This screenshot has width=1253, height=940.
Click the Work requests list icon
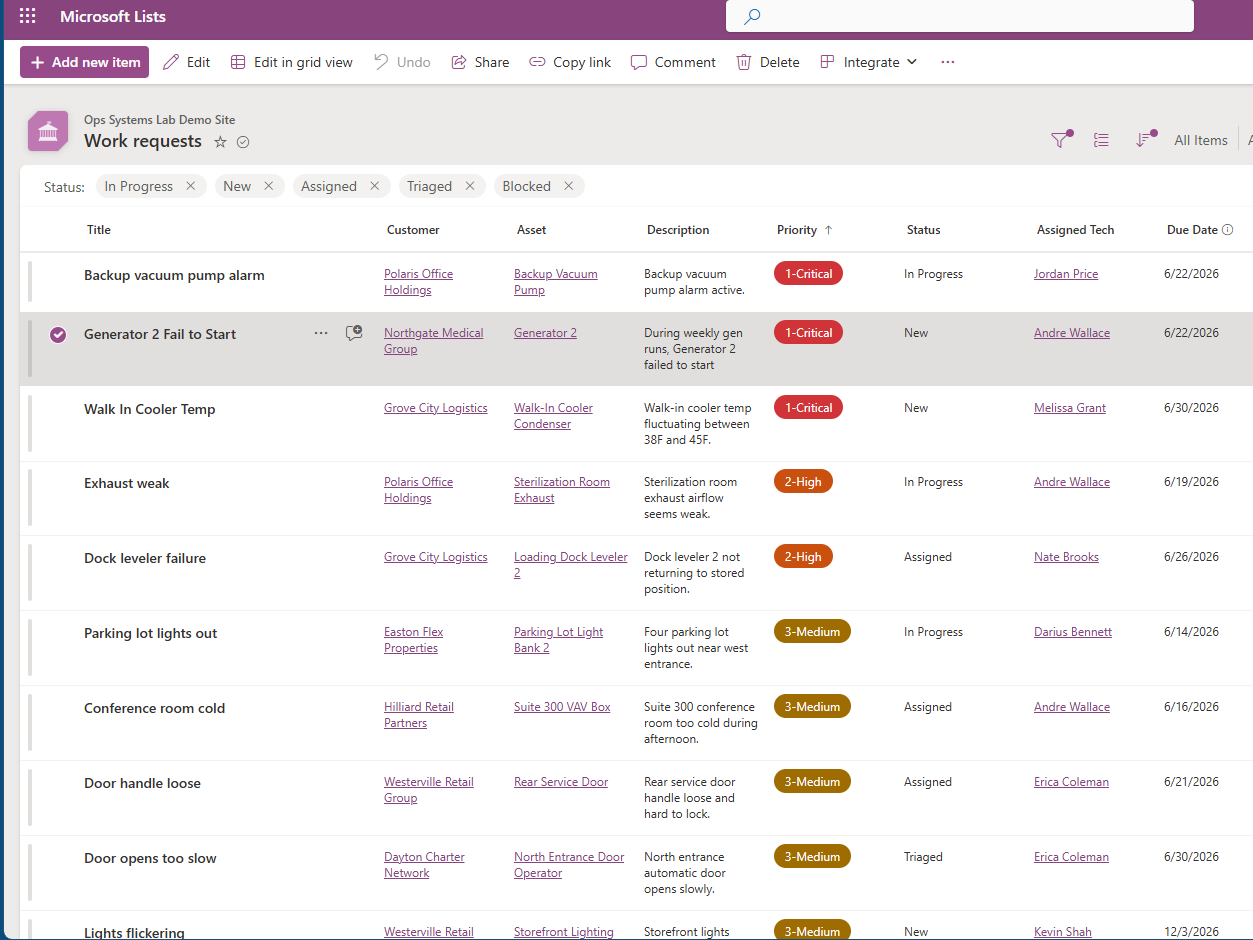[x=48, y=131]
